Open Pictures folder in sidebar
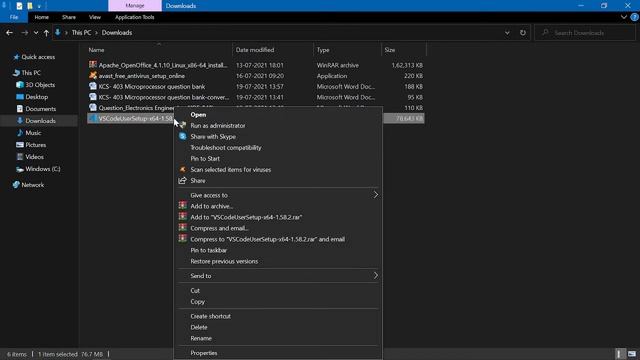 pyautogui.click(x=36, y=145)
